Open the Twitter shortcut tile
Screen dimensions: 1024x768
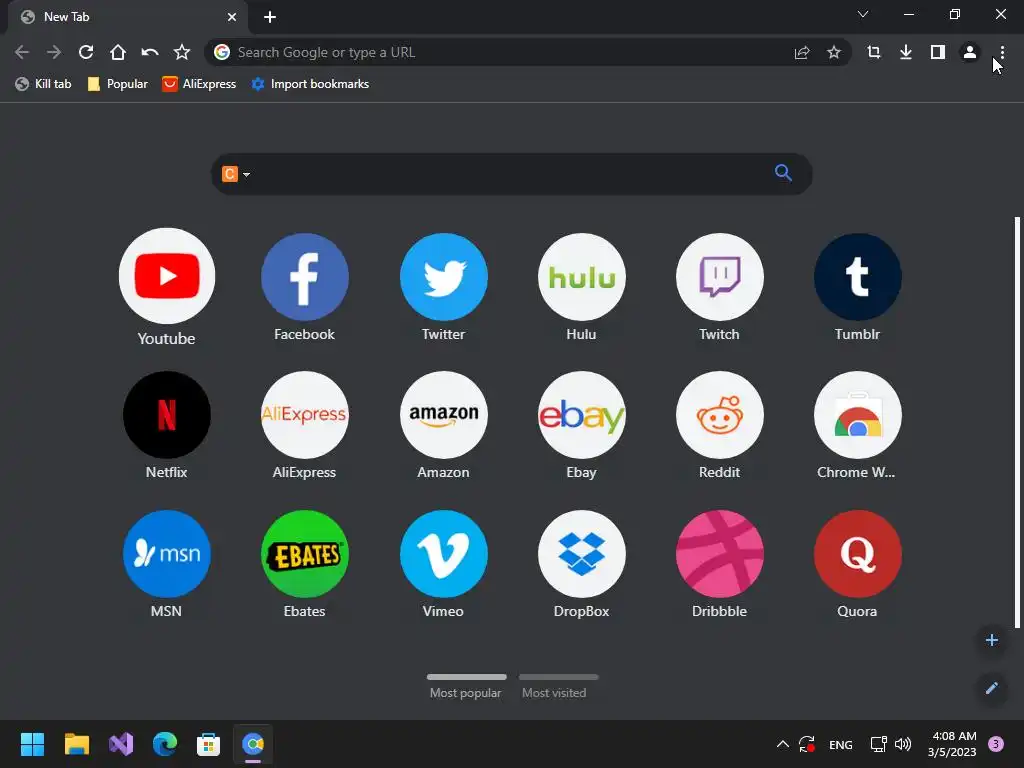pyautogui.click(x=443, y=277)
